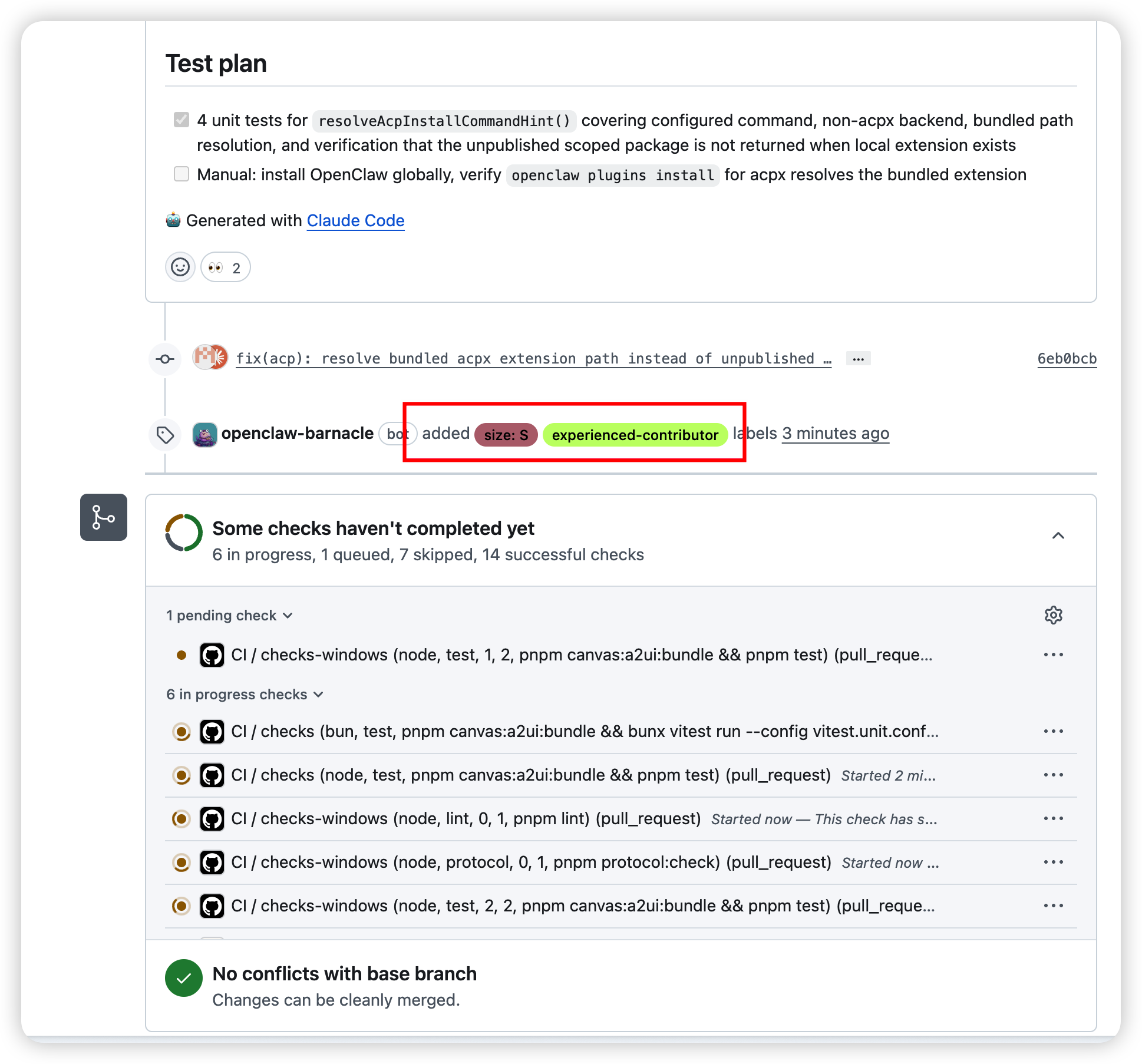Toggle the 4 unit tests checkbox

181,120
